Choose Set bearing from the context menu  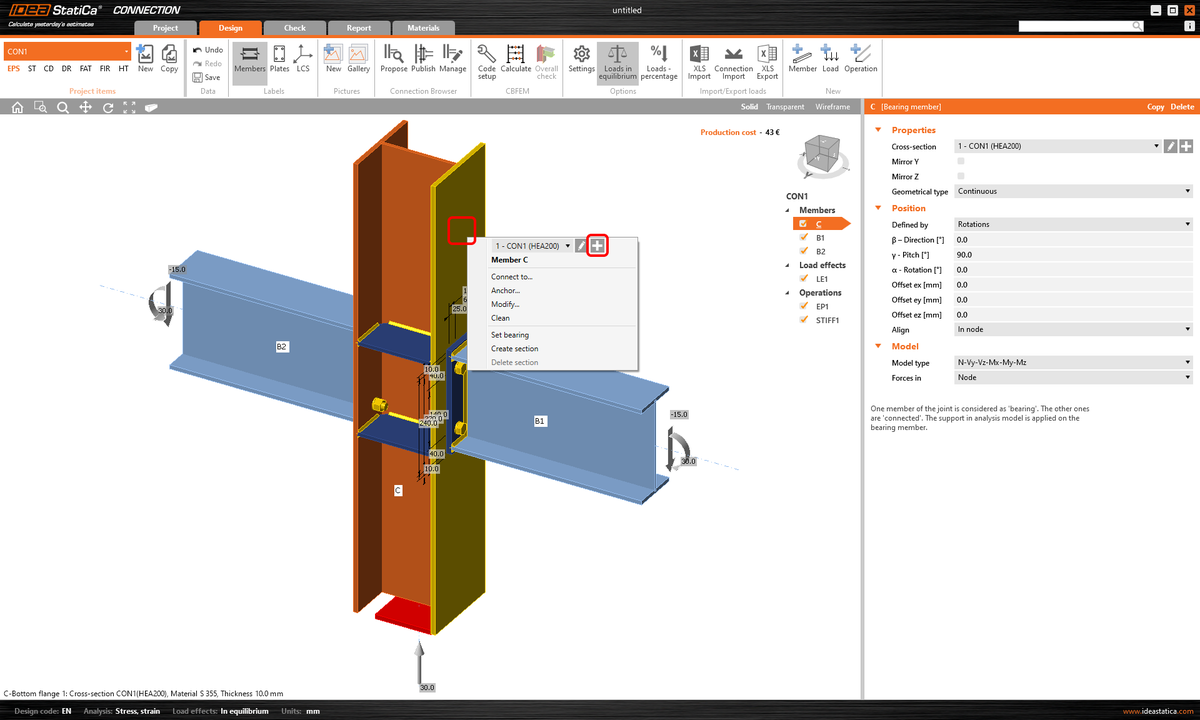(x=510, y=334)
